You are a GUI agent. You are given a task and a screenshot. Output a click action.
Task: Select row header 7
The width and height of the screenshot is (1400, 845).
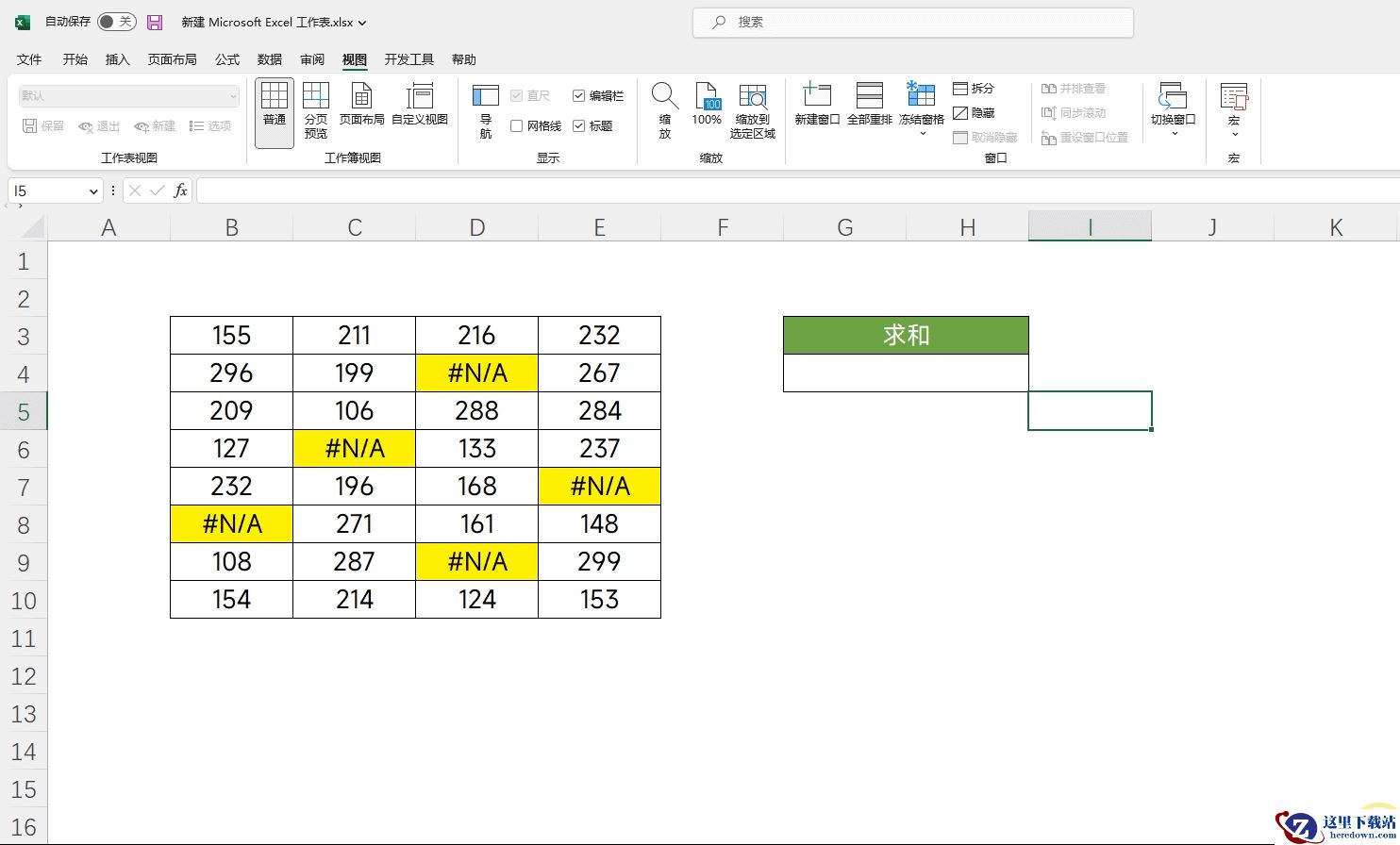point(24,487)
